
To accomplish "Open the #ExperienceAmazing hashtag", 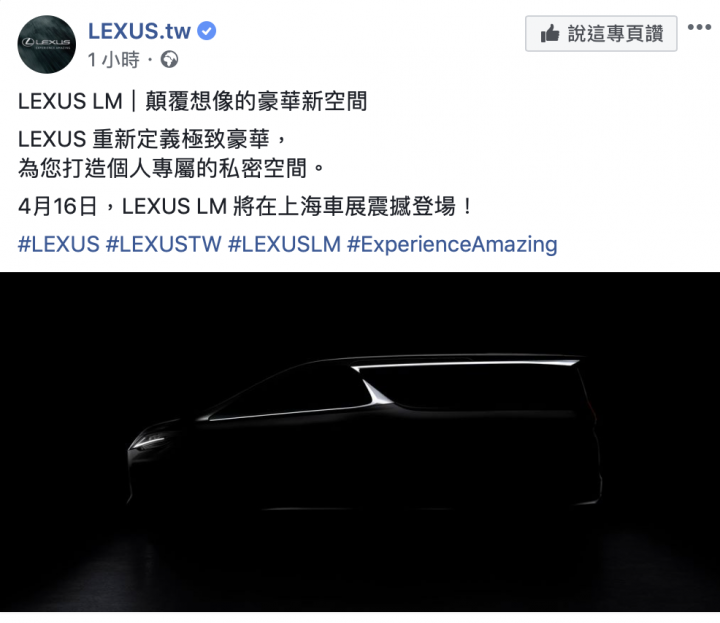I will (x=452, y=244).
